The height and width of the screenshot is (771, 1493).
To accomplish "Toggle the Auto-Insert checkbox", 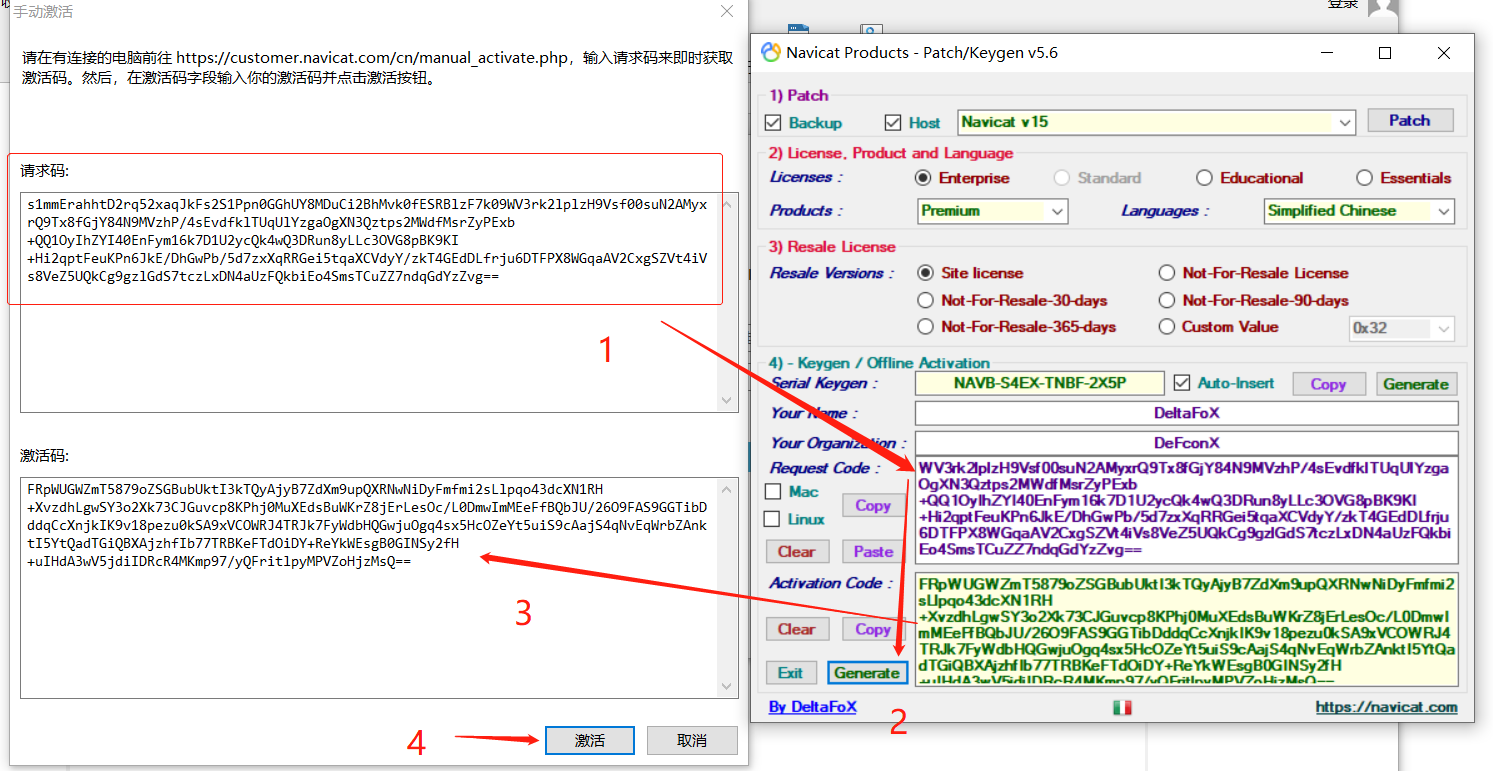I will pos(1182,383).
